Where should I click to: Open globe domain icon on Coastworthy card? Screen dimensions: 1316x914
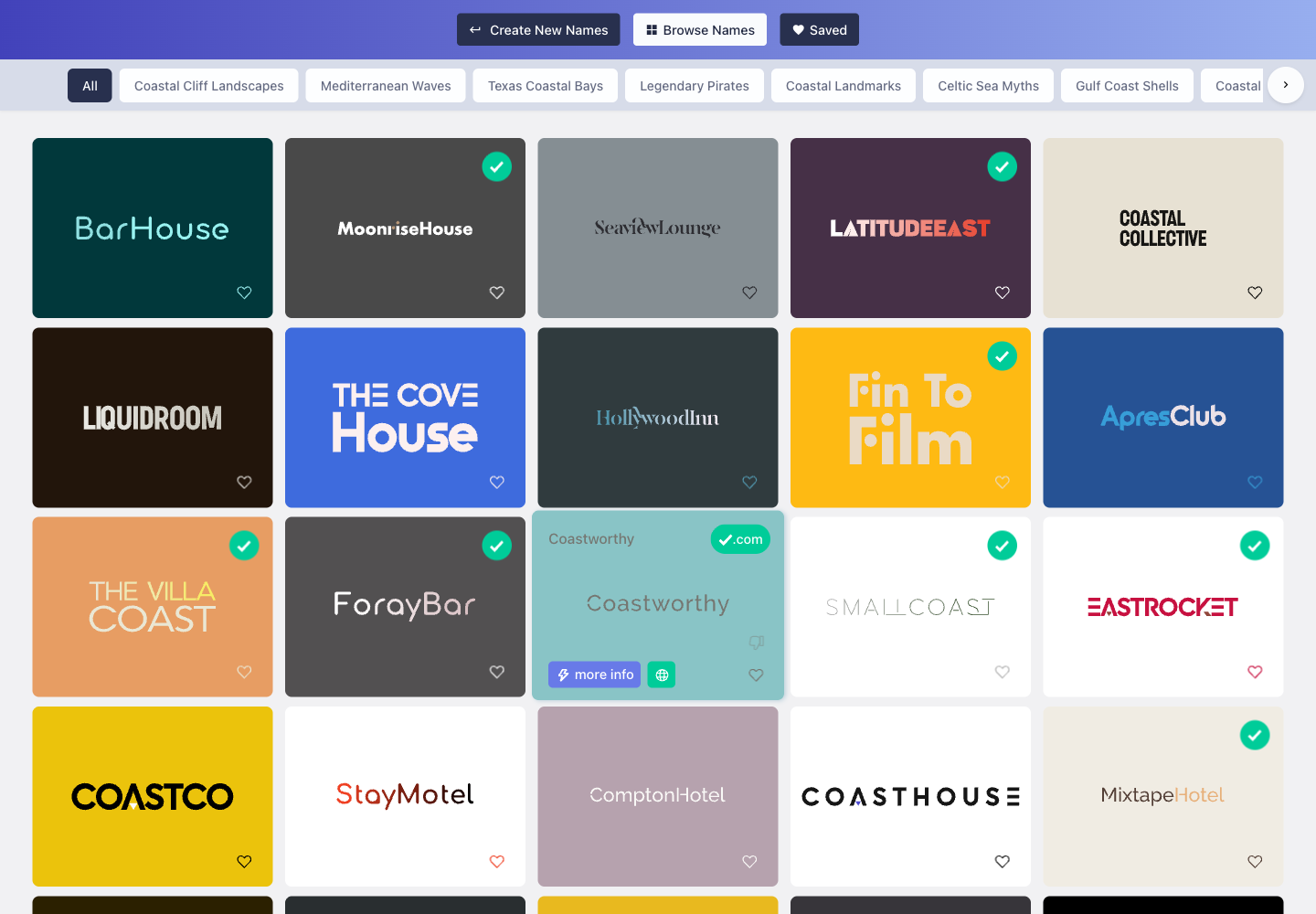[x=662, y=675]
